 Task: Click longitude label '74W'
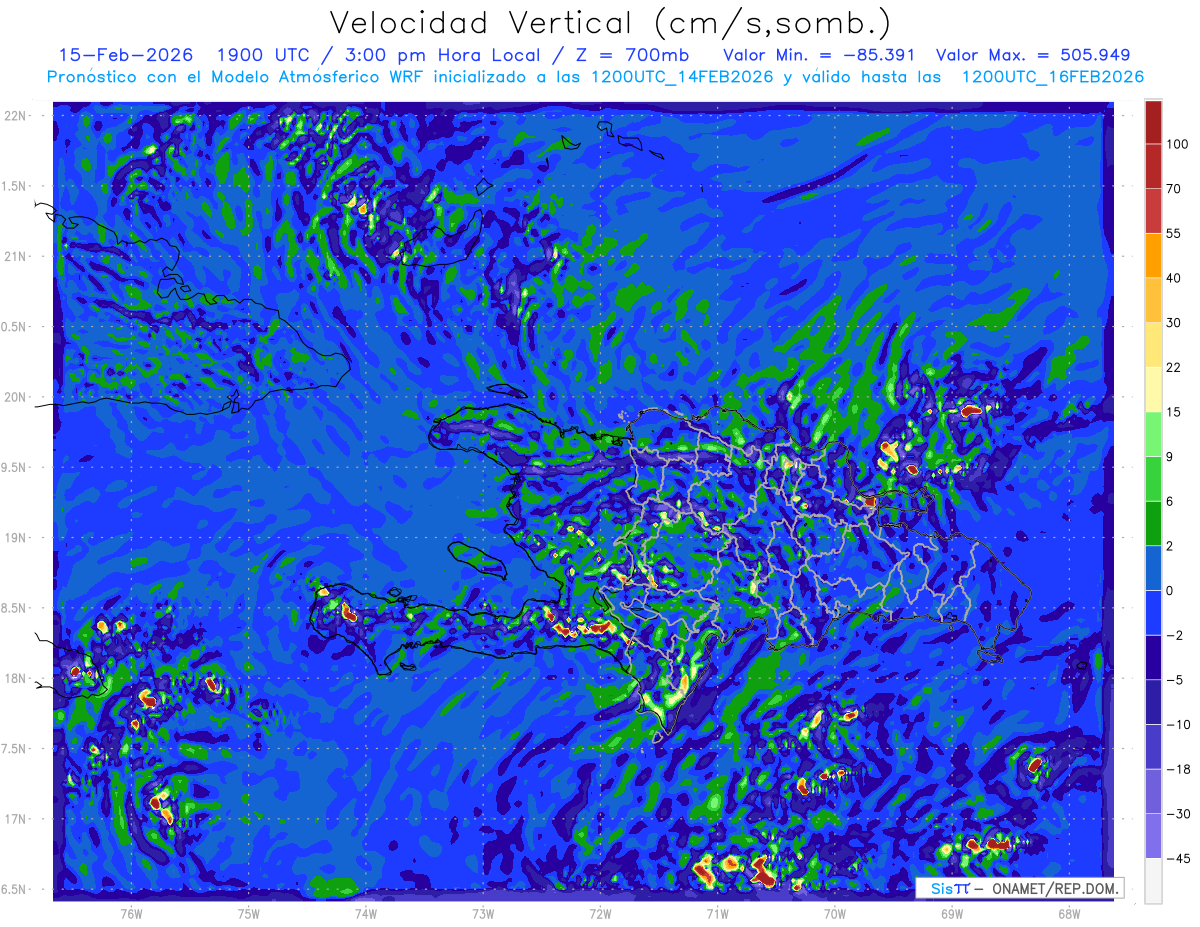pyautogui.click(x=366, y=913)
